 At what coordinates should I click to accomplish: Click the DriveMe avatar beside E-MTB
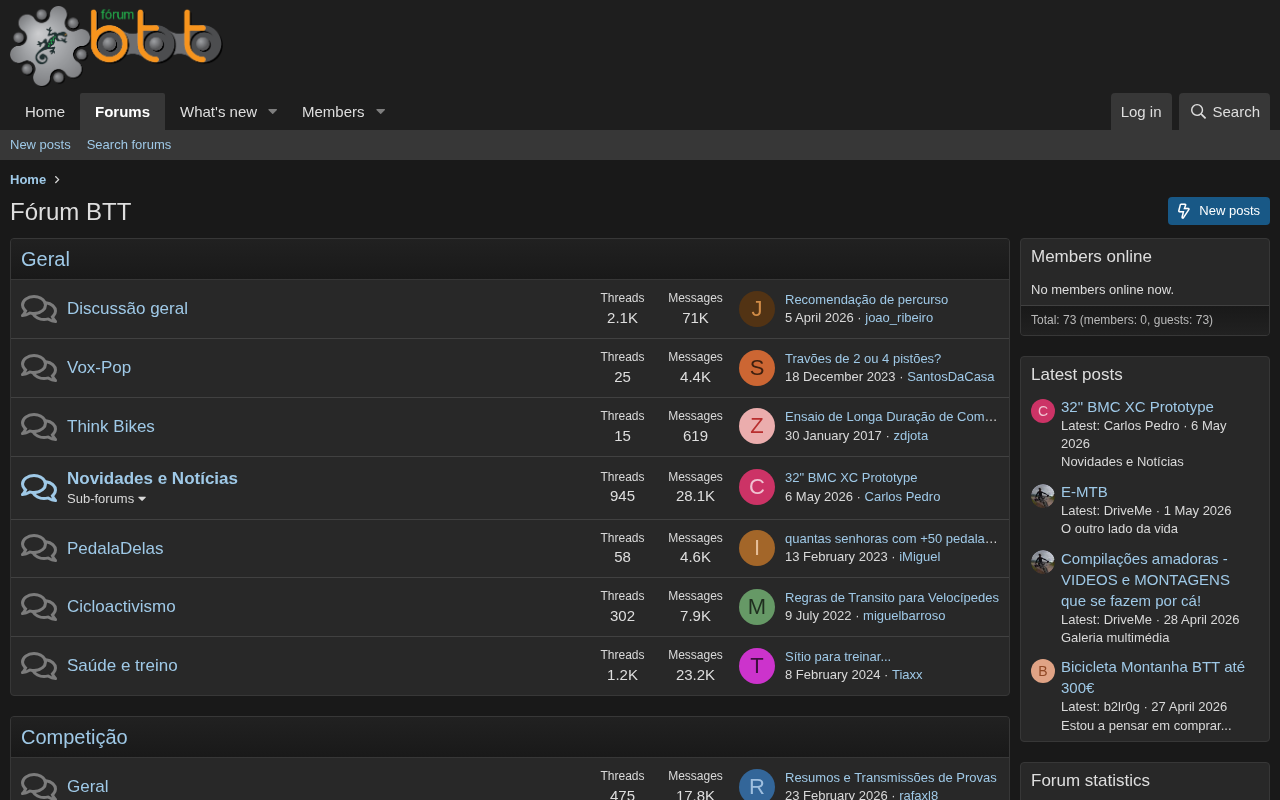(1043, 496)
